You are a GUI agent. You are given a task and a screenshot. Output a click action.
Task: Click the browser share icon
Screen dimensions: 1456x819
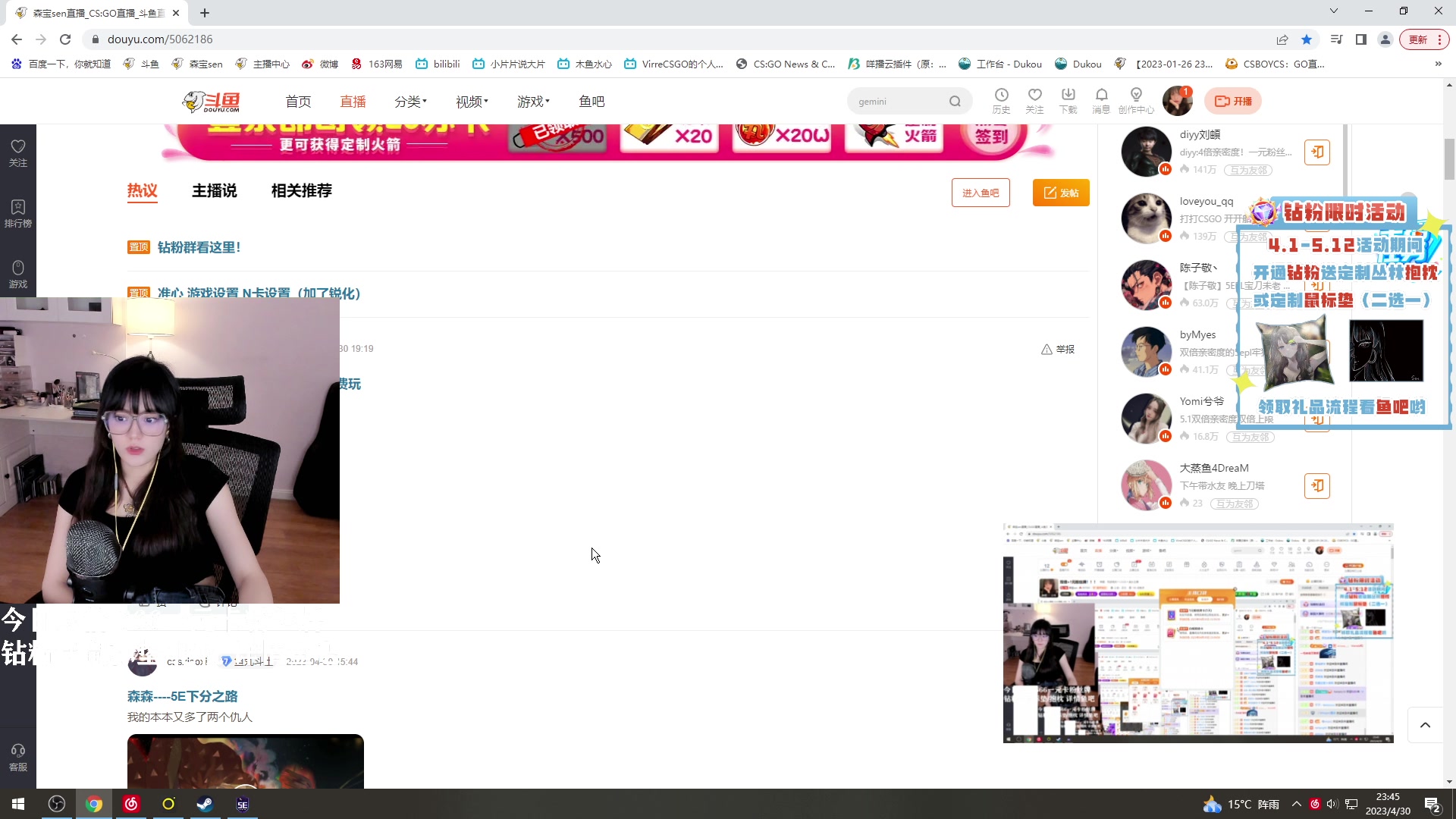pos(1282,39)
